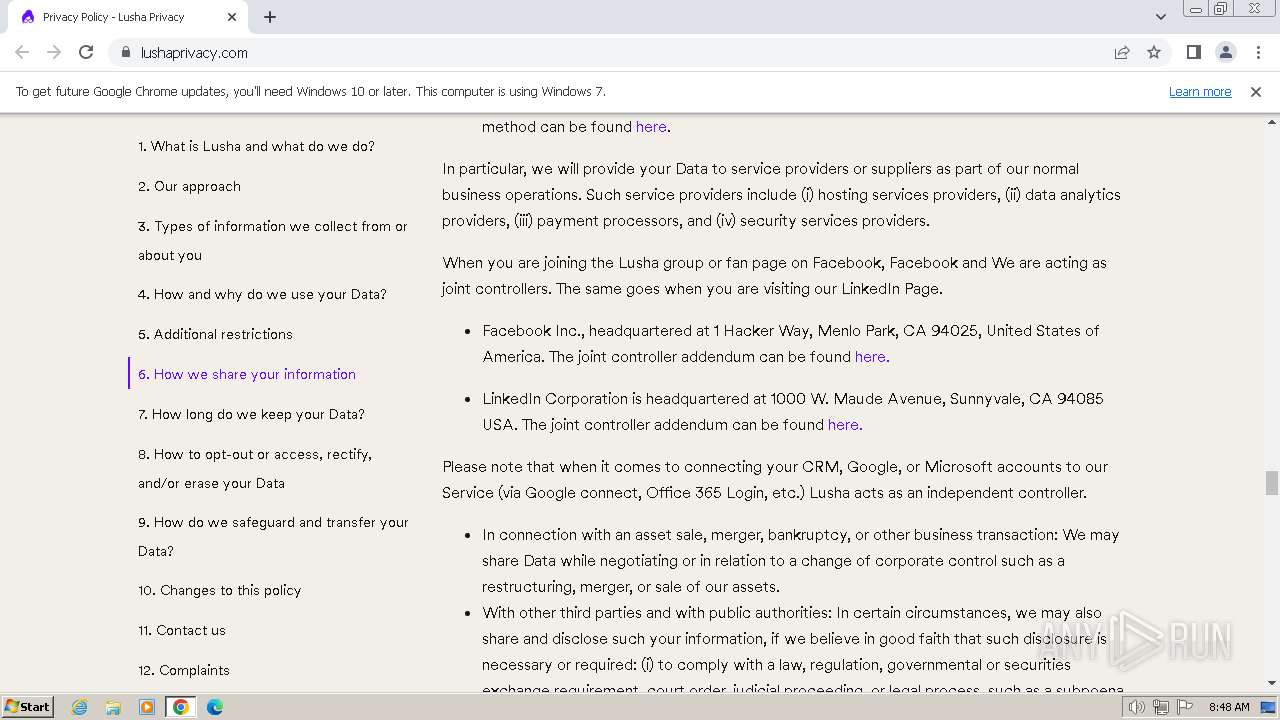Open a new tab with plus button
Screen dimensions: 1280x720
click(x=270, y=17)
